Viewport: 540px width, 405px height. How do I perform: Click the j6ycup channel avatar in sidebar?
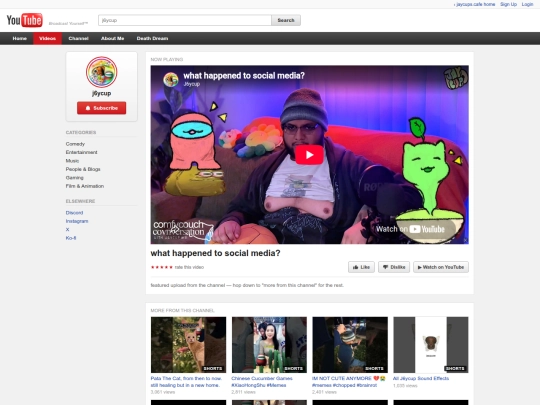click(x=102, y=72)
